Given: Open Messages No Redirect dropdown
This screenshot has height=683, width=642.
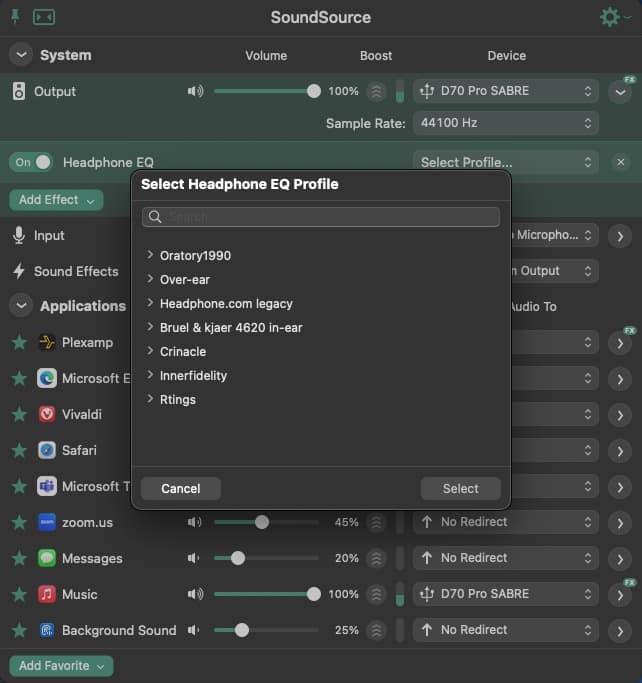Looking at the screenshot, I should point(505,558).
